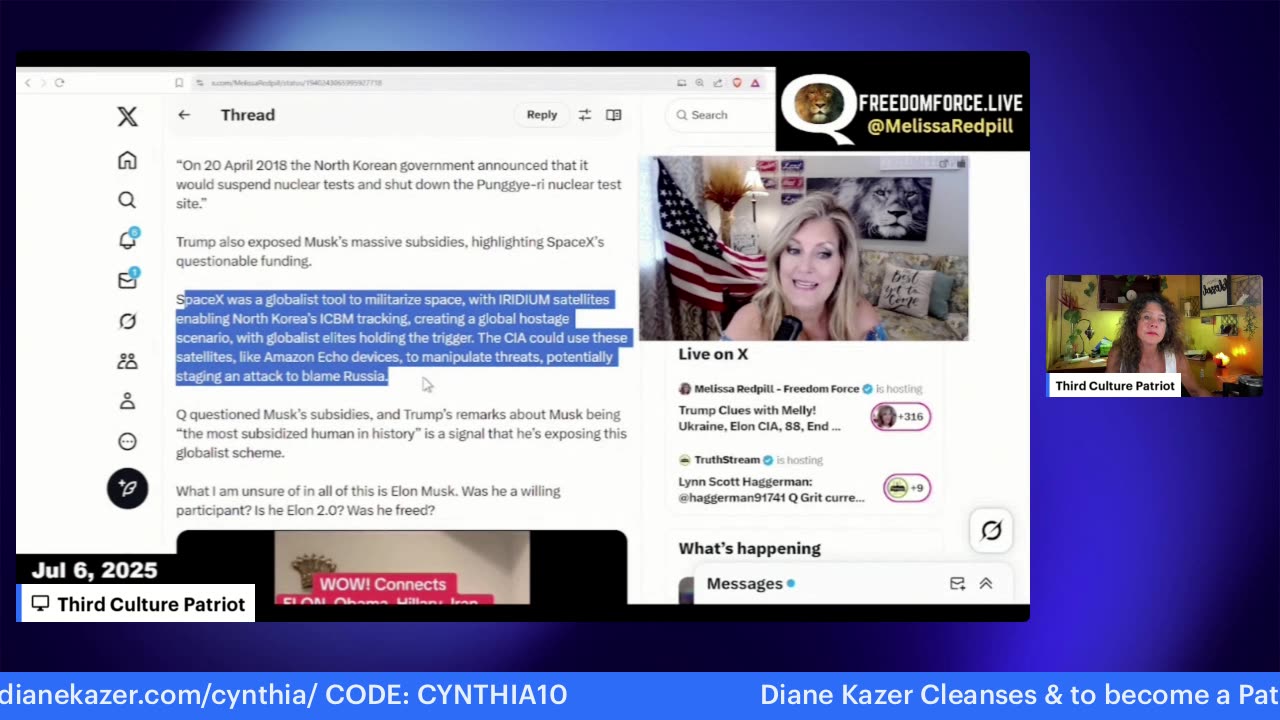The image size is (1280, 720).
Task: Click the "What's happening" heading
Action: click(x=749, y=548)
